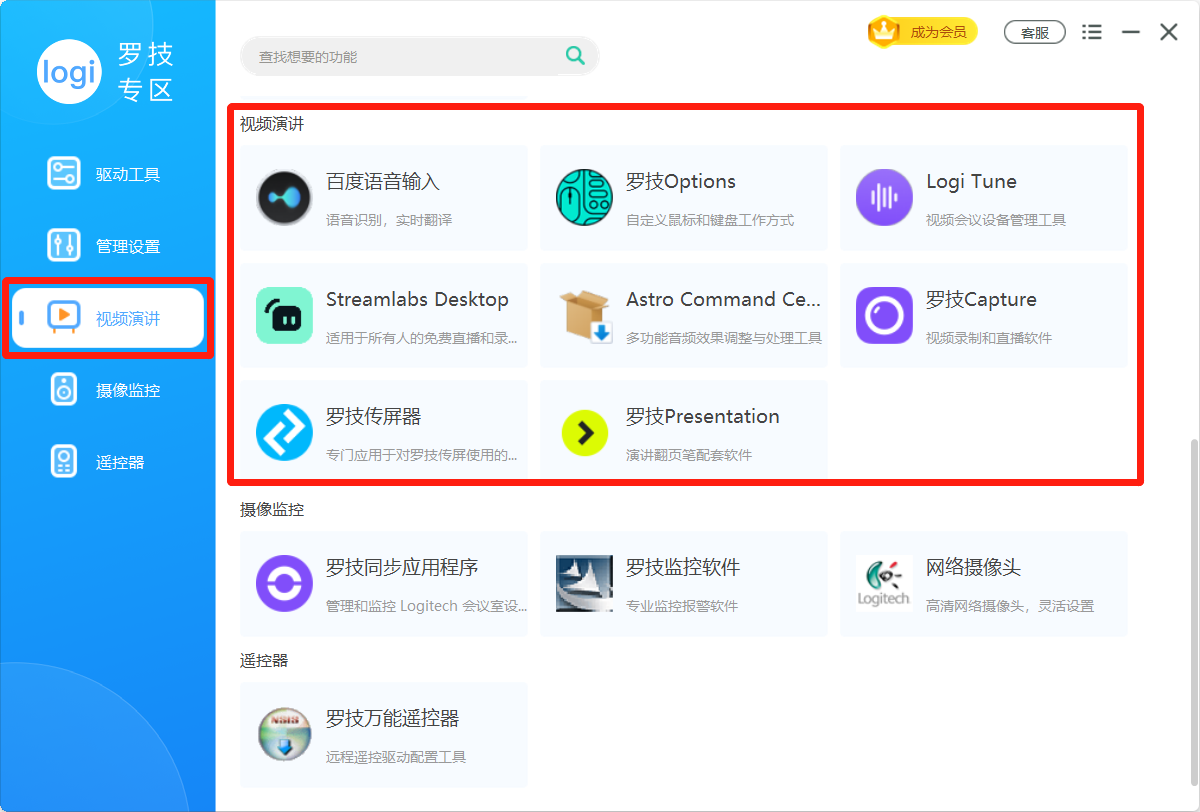Image resolution: width=1200 pixels, height=812 pixels.
Task: Click the 管理设置 slider icon
Action: coord(64,246)
